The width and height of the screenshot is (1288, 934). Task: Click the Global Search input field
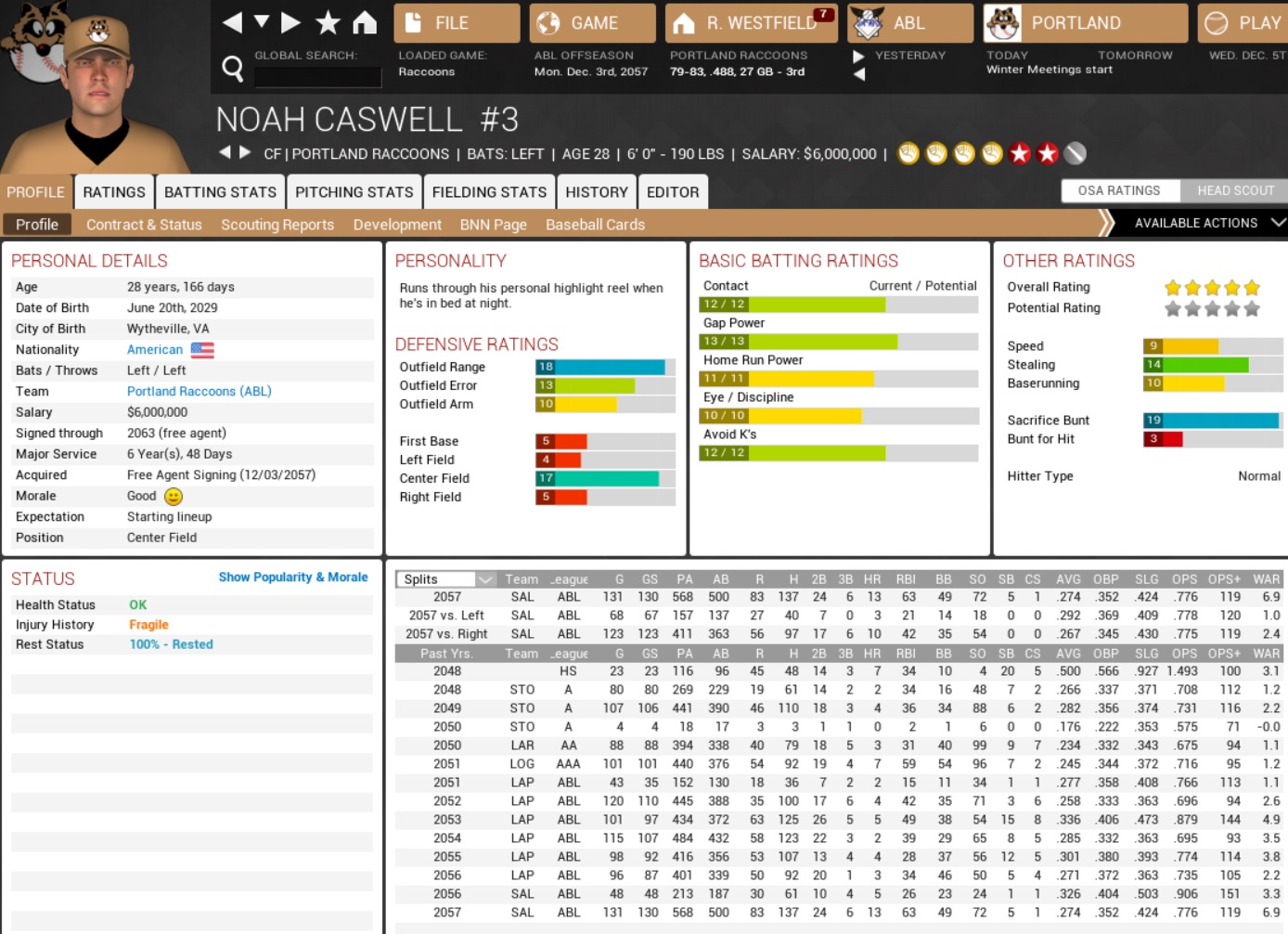click(x=317, y=77)
